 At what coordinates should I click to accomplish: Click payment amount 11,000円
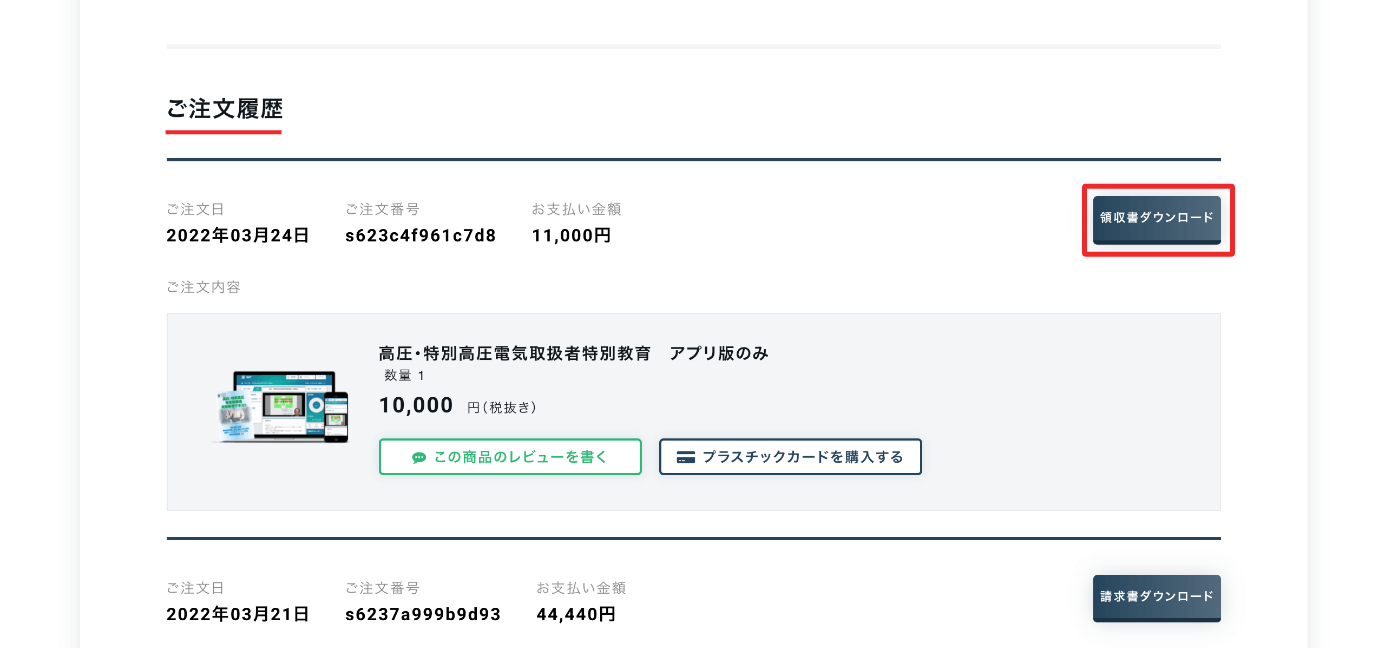pyautogui.click(x=571, y=236)
